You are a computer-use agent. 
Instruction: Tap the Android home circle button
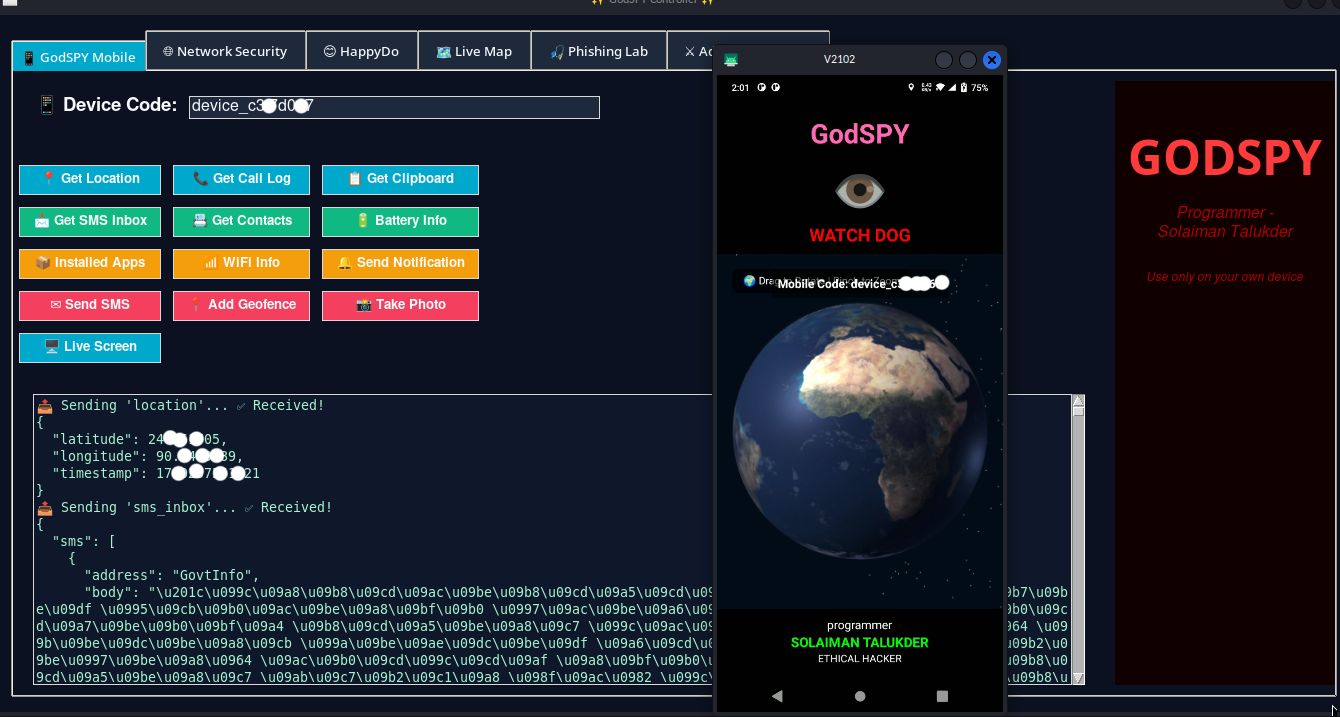coord(860,696)
